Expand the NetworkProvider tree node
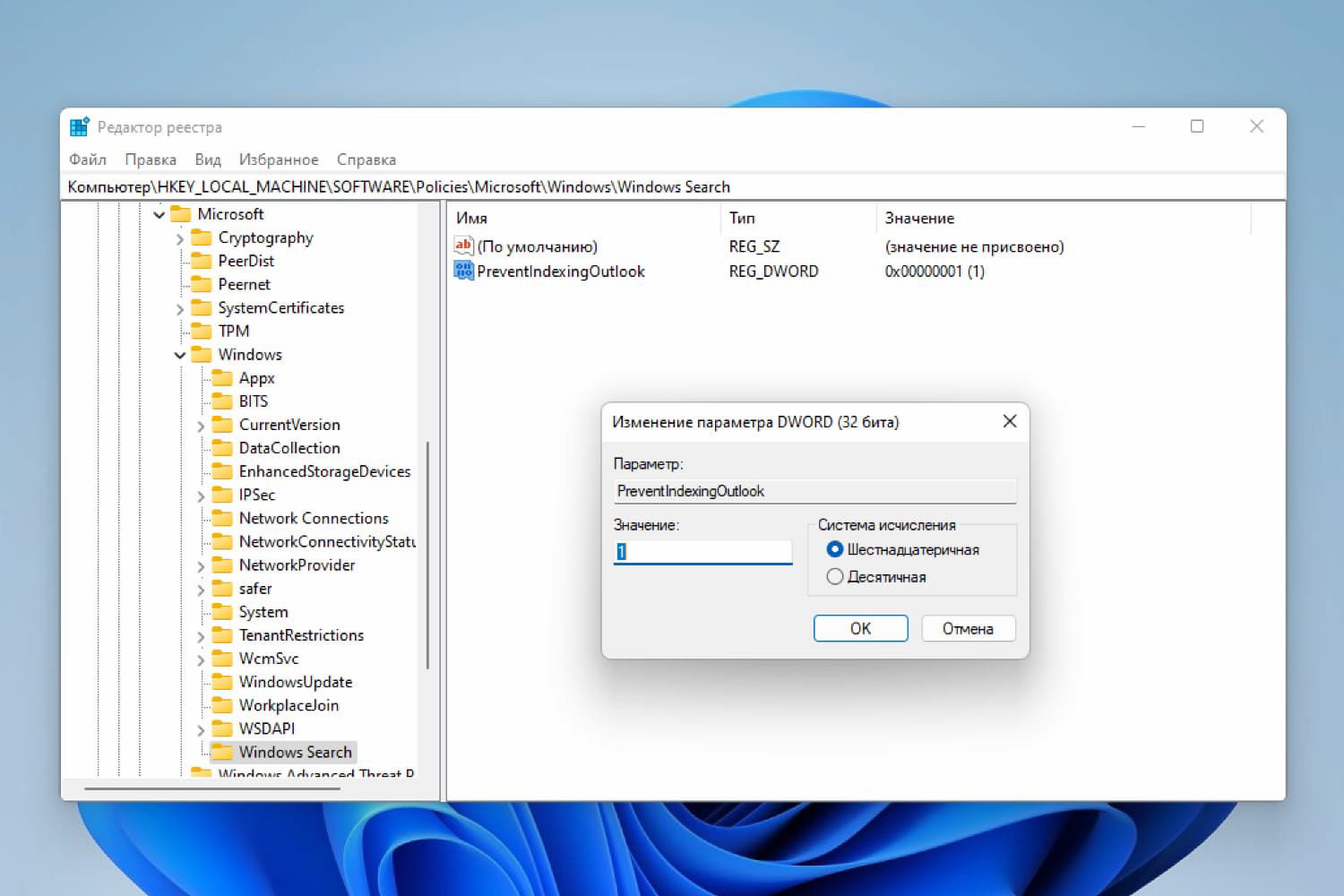This screenshot has height=896, width=1344. click(x=201, y=566)
